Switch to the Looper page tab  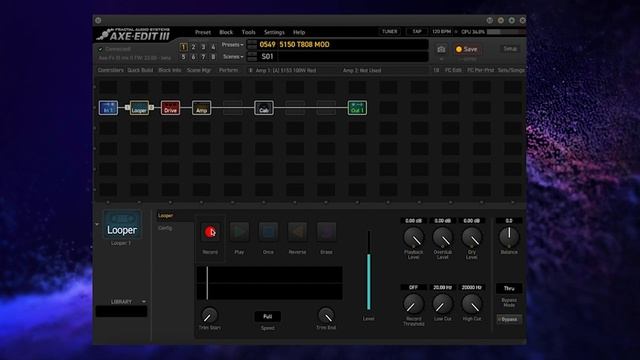click(165, 216)
